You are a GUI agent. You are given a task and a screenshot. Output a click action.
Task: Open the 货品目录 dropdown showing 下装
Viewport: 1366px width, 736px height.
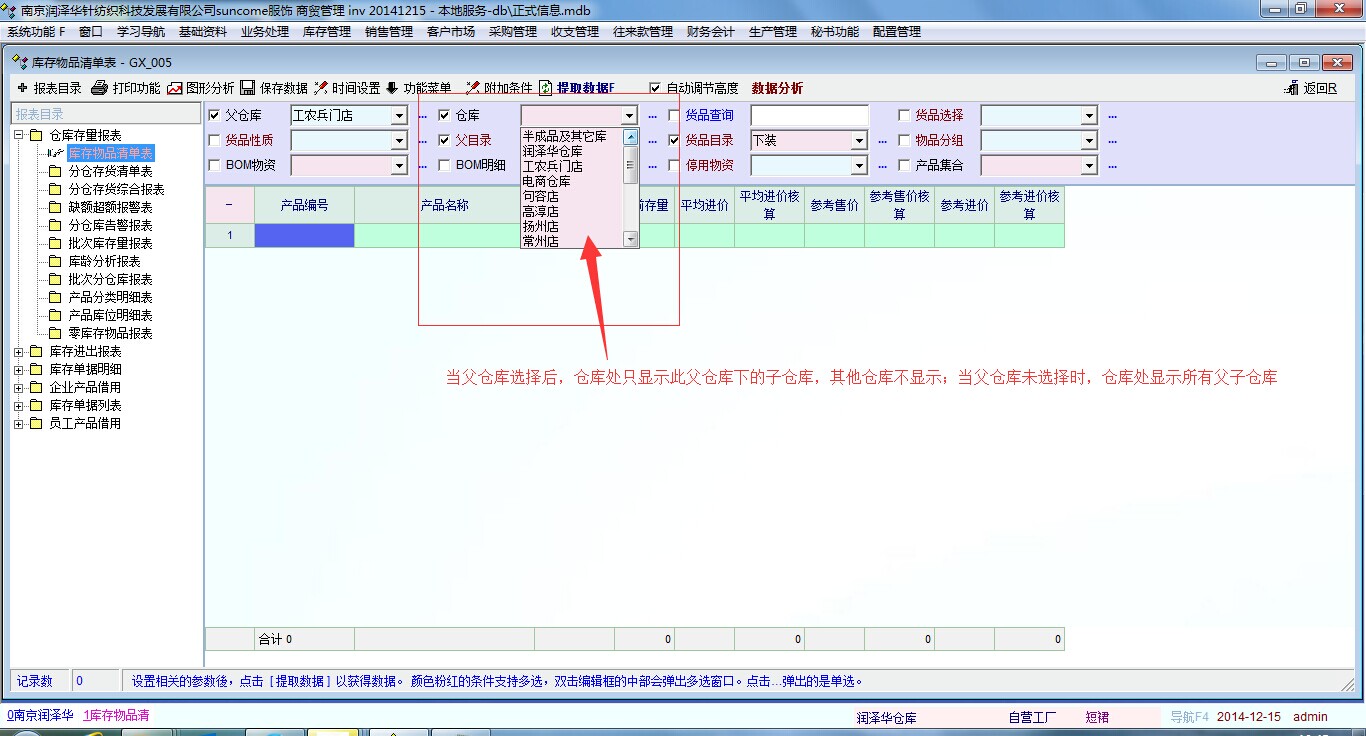(x=859, y=141)
